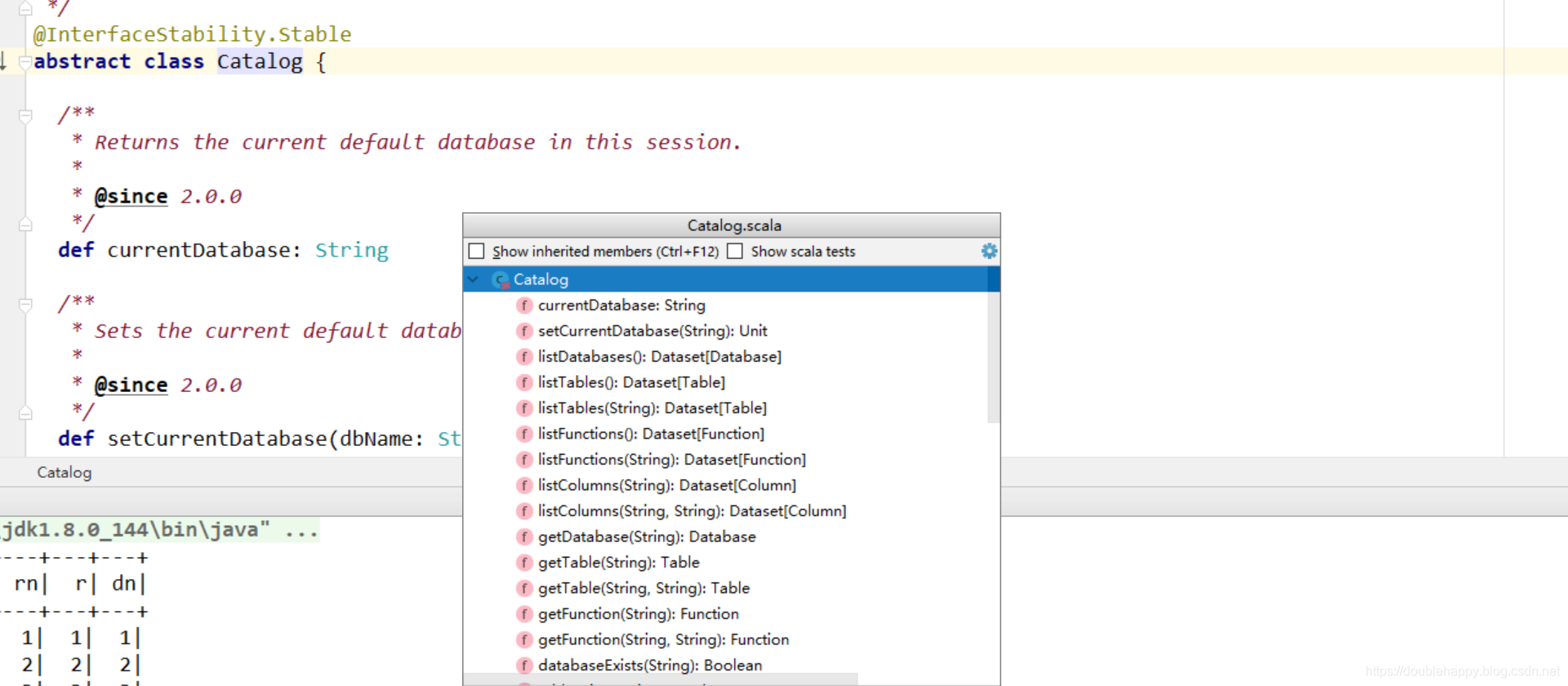Select listColumns(String, String): Dataset[Column] entry
Viewport: 1568px width, 686px height.
tap(693, 511)
